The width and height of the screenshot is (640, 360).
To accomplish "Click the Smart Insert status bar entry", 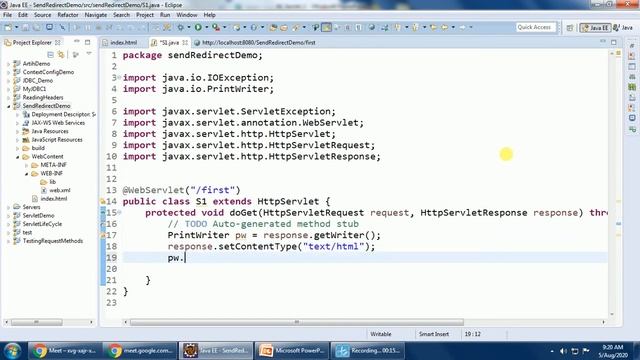I will point(433,334).
